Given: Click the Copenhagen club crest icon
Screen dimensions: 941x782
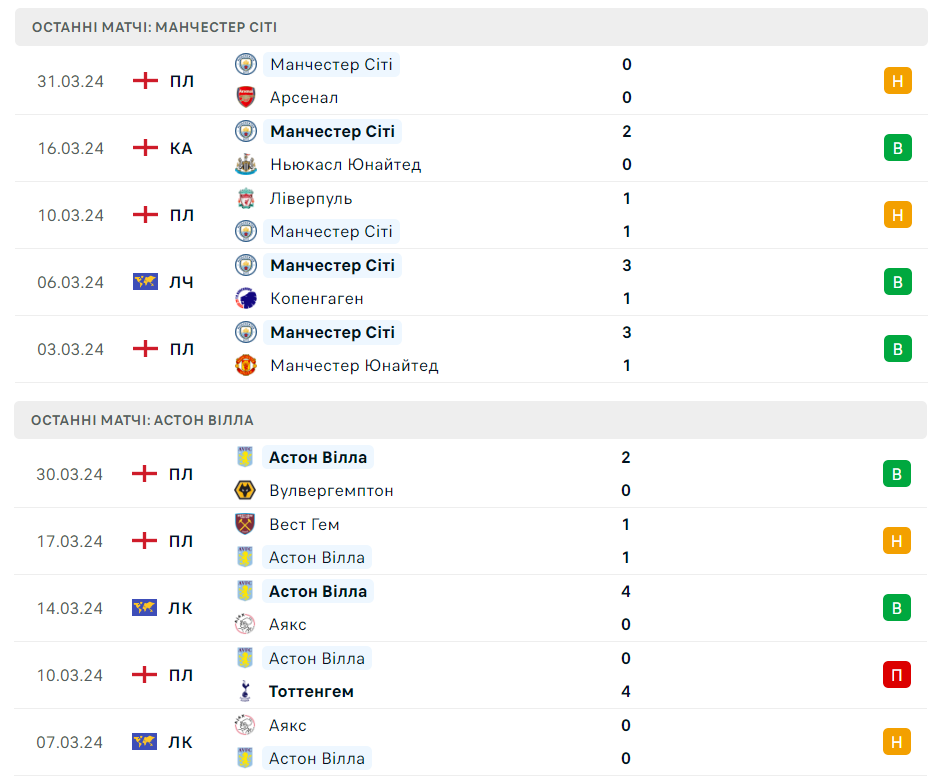Looking at the screenshot, I should 246,298.
